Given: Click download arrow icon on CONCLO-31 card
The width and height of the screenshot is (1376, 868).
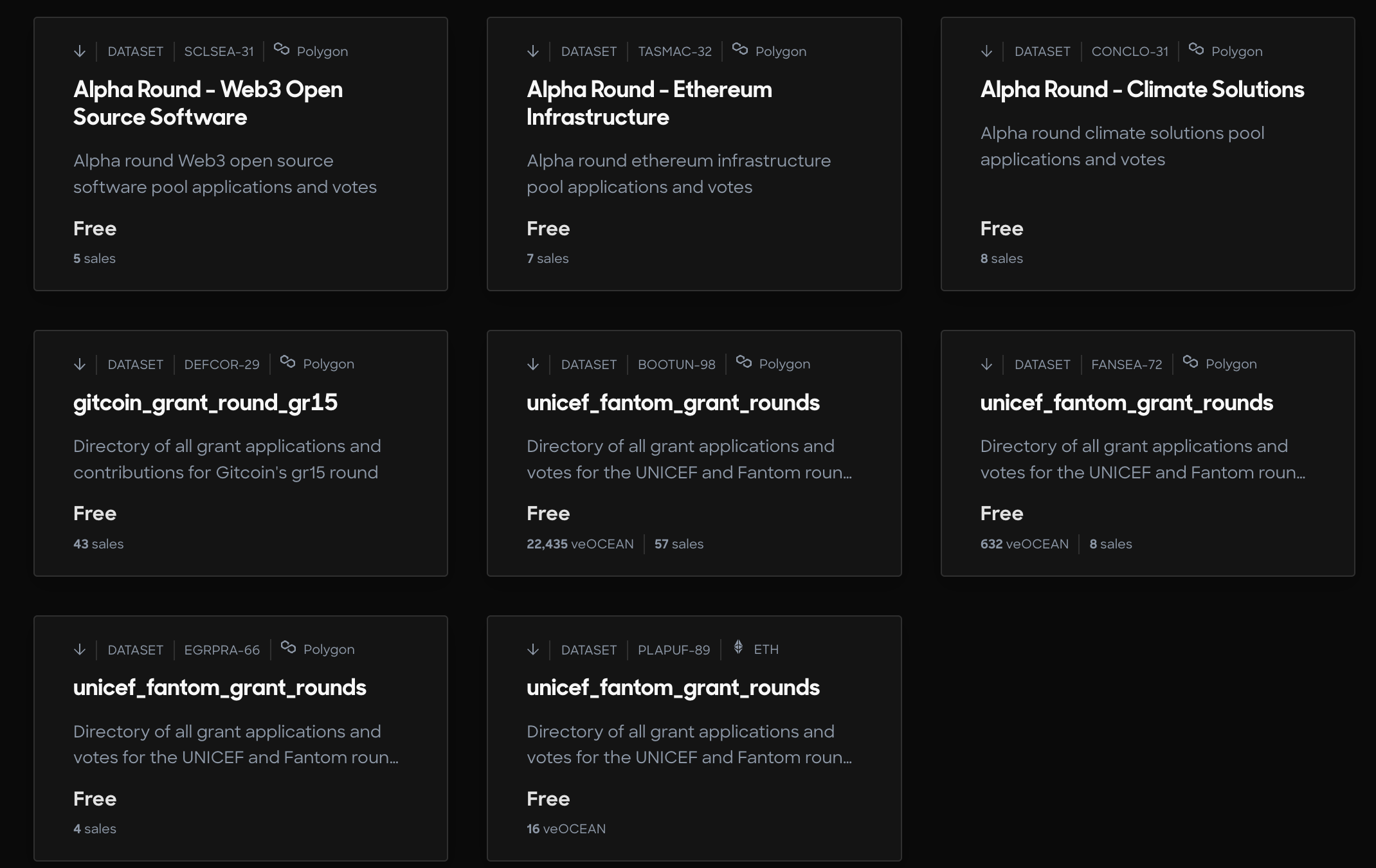Looking at the screenshot, I should tap(987, 51).
